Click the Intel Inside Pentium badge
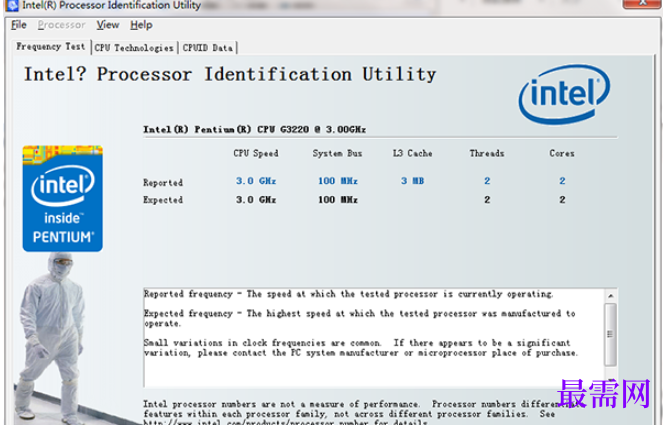The image size is (669, 425). coord(63,198)
